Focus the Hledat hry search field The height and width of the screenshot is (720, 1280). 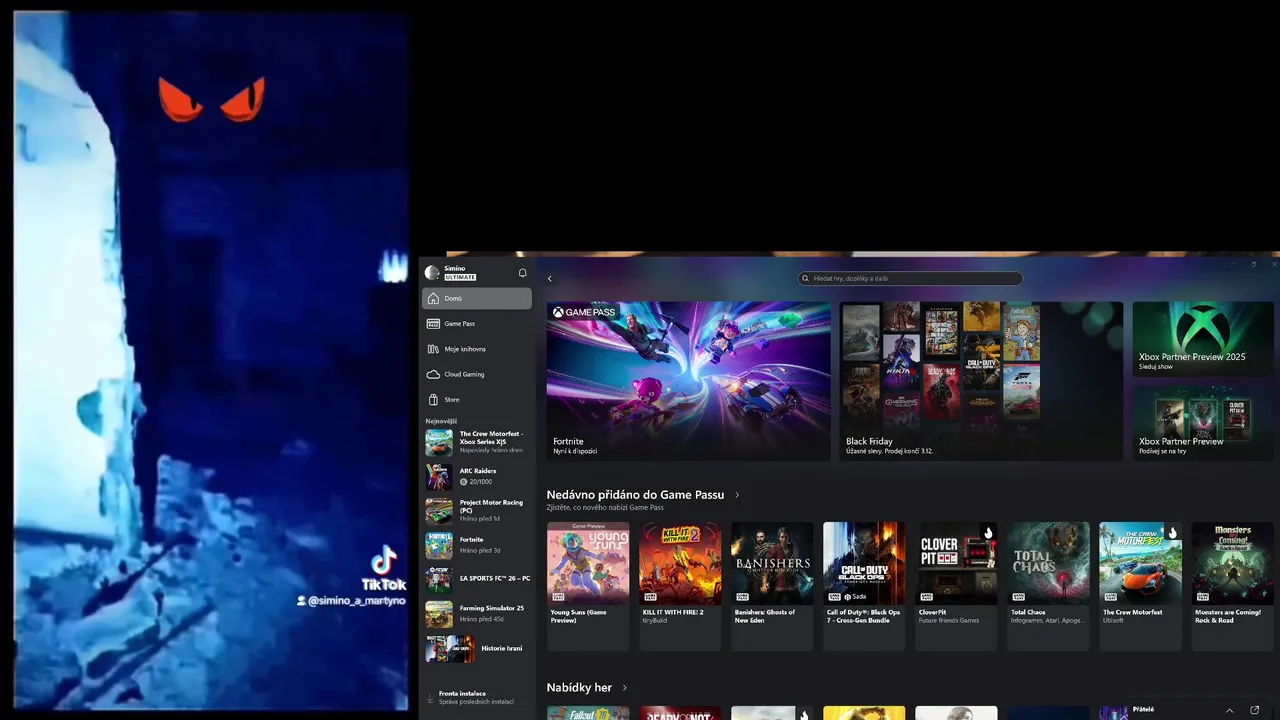tap(910, 279)
